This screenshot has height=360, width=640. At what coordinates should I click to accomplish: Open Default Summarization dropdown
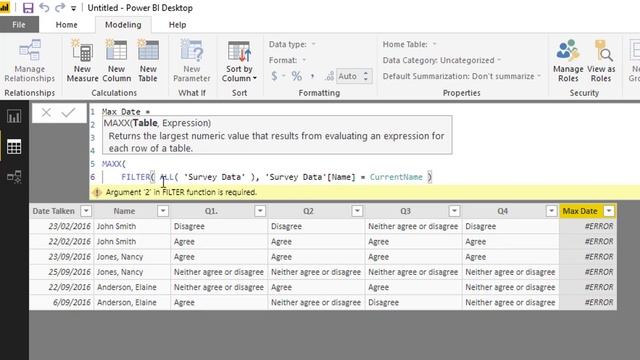pyautogui.click(x=462, y=76)
